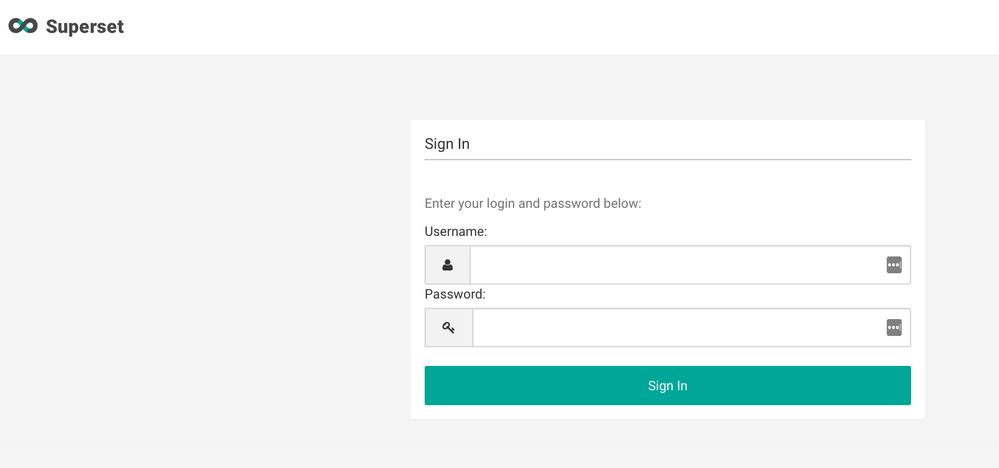Click white space right of Sign In heading
This screenshot has width=999, height=468.
coord(700,142)
